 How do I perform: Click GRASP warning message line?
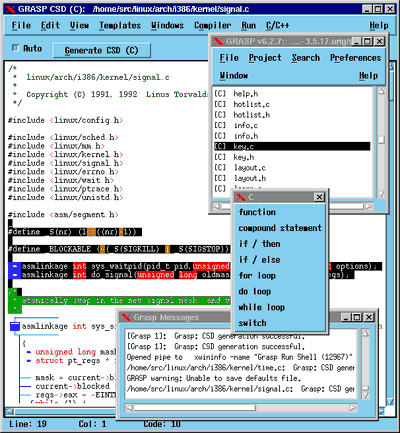(x=214, y=378)
